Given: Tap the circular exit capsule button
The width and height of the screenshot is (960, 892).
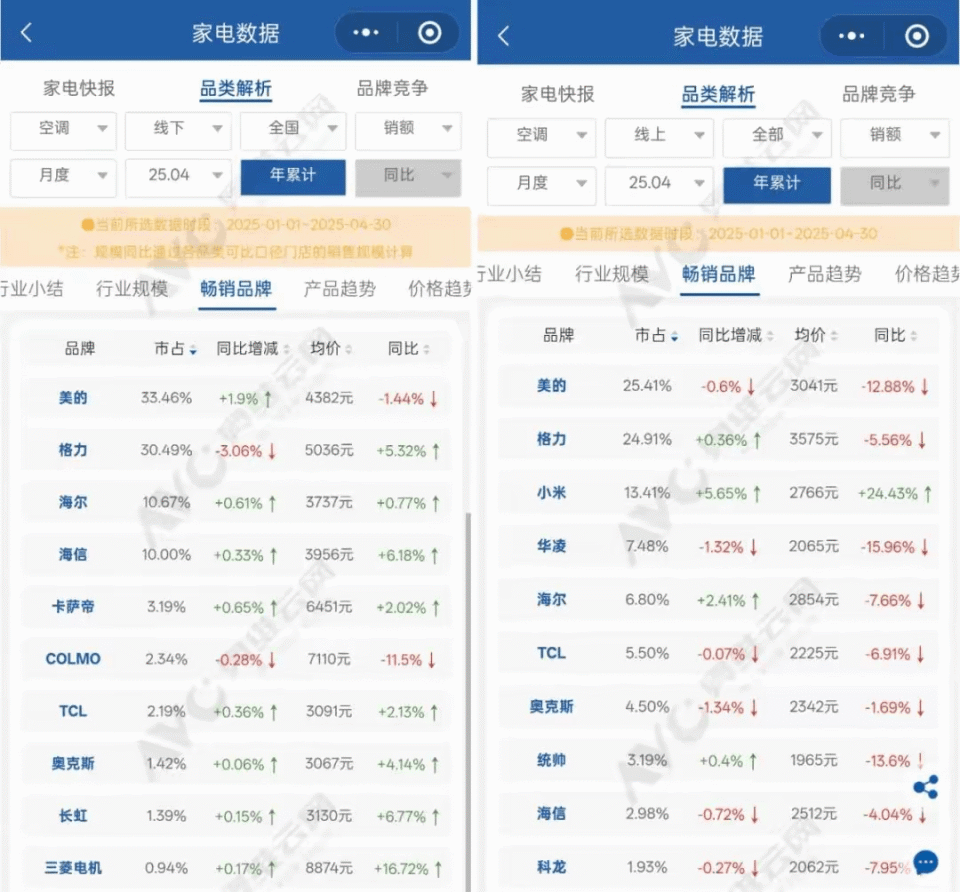Looking at the screenshot, I should pyautogui.click(x=429, y=32).
